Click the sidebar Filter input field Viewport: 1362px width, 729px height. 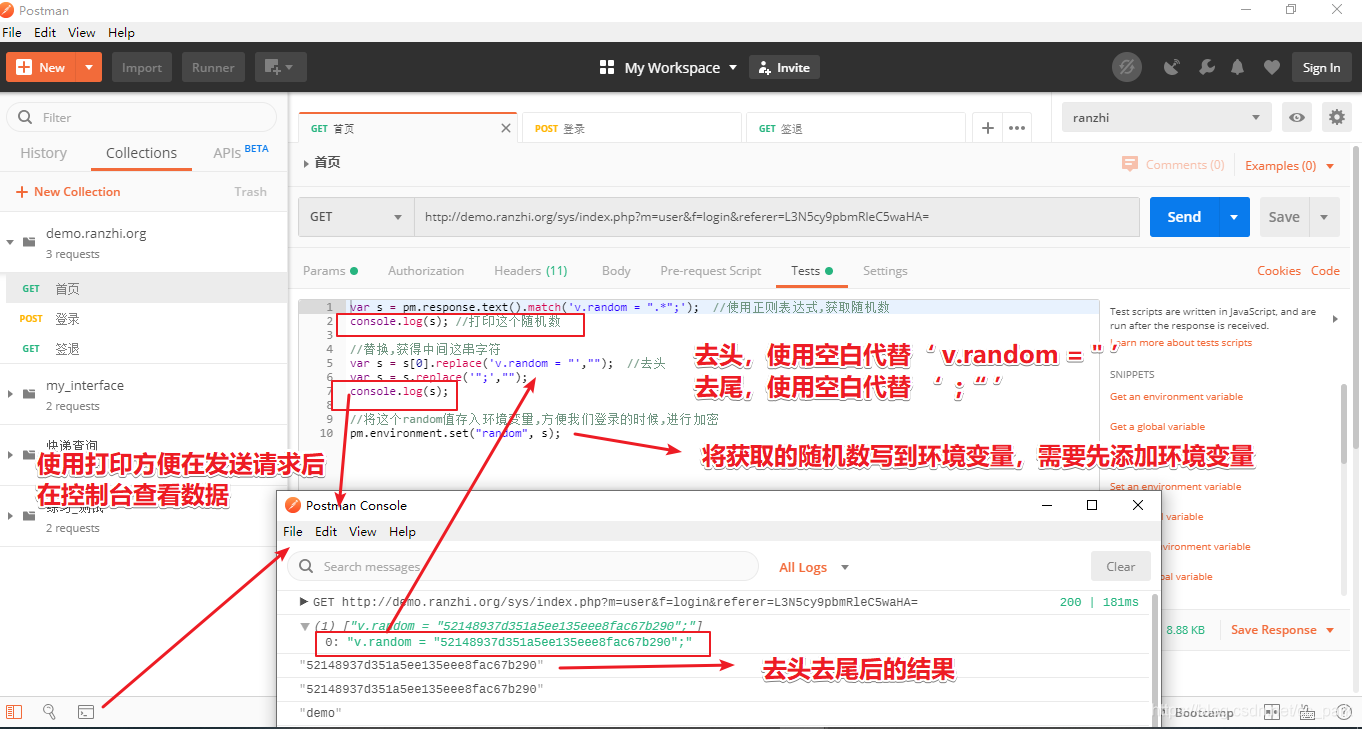coord(142,117)
